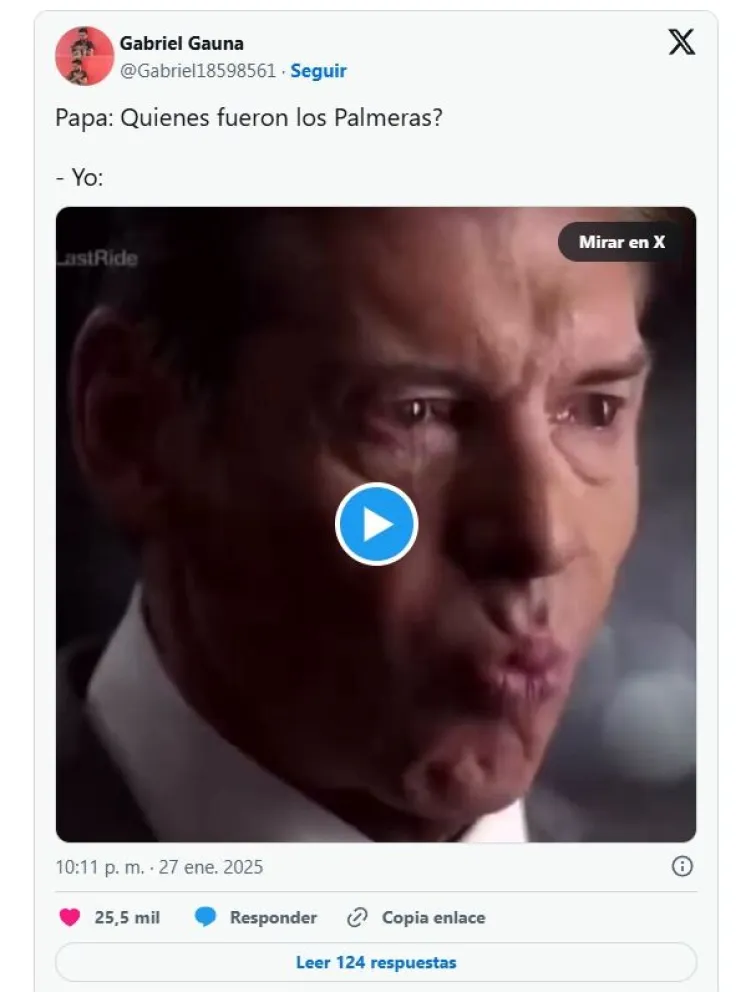
Task: Follow the account via Seguir
Action: [318, 71]
